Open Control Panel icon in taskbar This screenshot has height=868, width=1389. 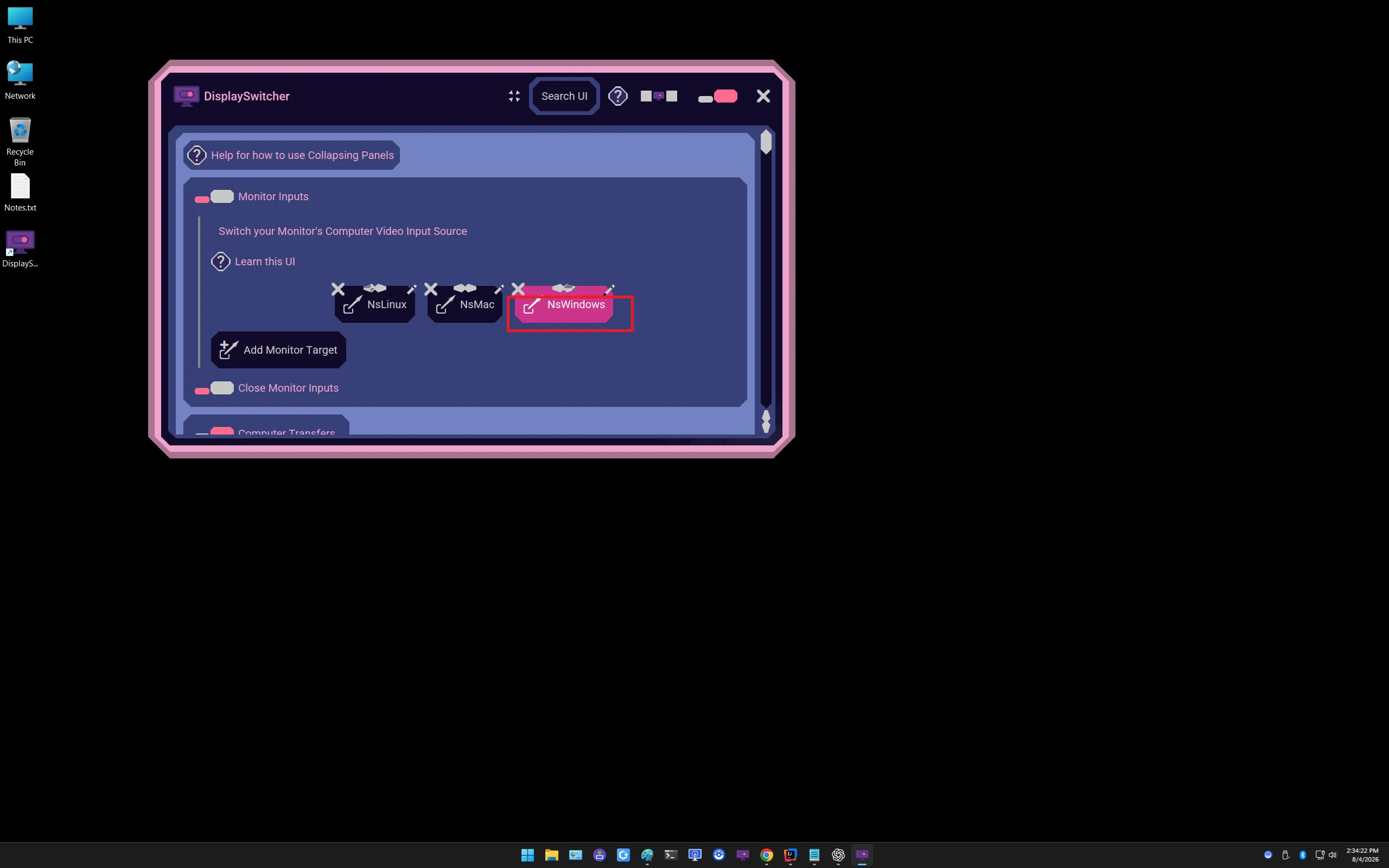click(x=575, y=855)
